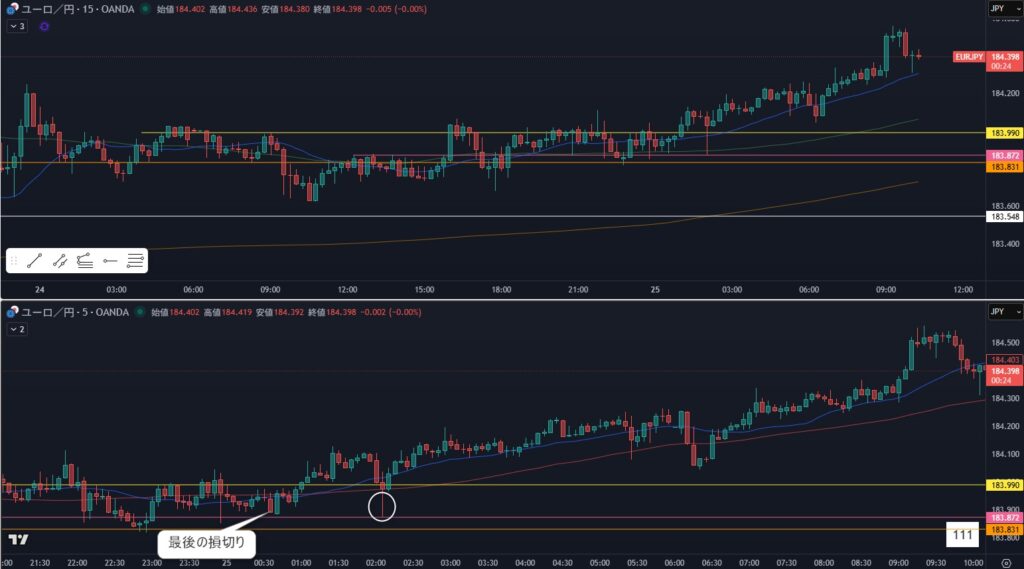The width and height of the screenshot is (1024, 569).
Task: Pick the parallel horizontal lines tool
Action: (x=135, y=261)
